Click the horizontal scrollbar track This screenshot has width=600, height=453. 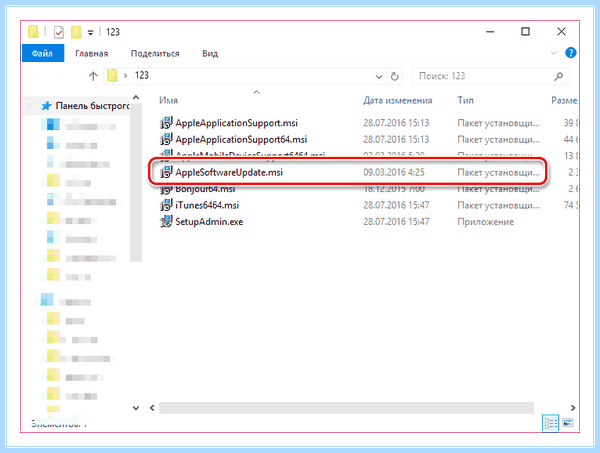(x=346, y=408)
